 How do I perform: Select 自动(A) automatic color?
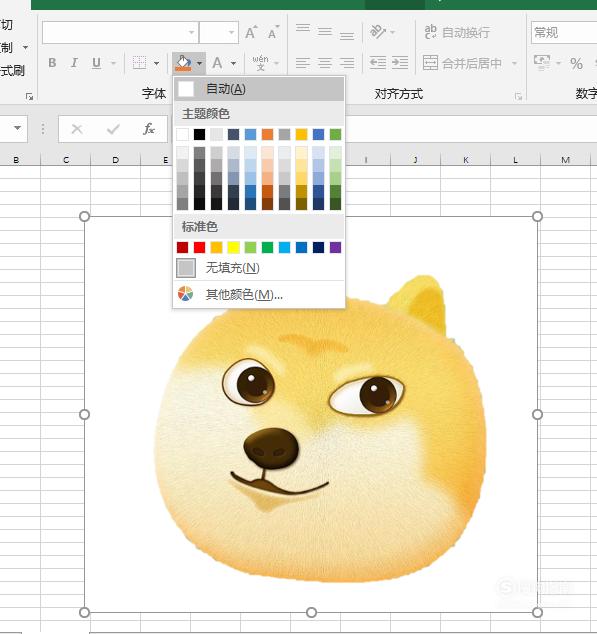259,89
